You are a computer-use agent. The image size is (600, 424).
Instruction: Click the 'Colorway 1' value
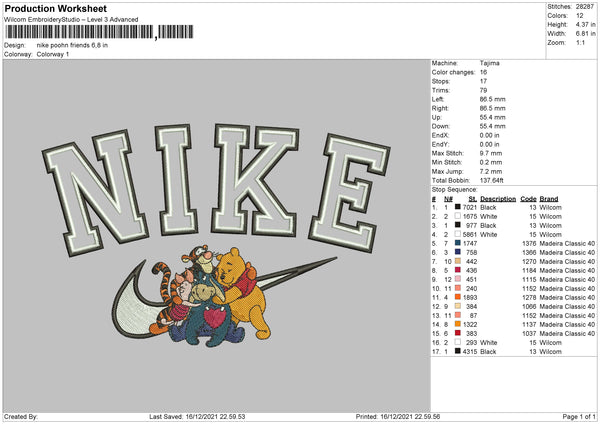point(53,54)
